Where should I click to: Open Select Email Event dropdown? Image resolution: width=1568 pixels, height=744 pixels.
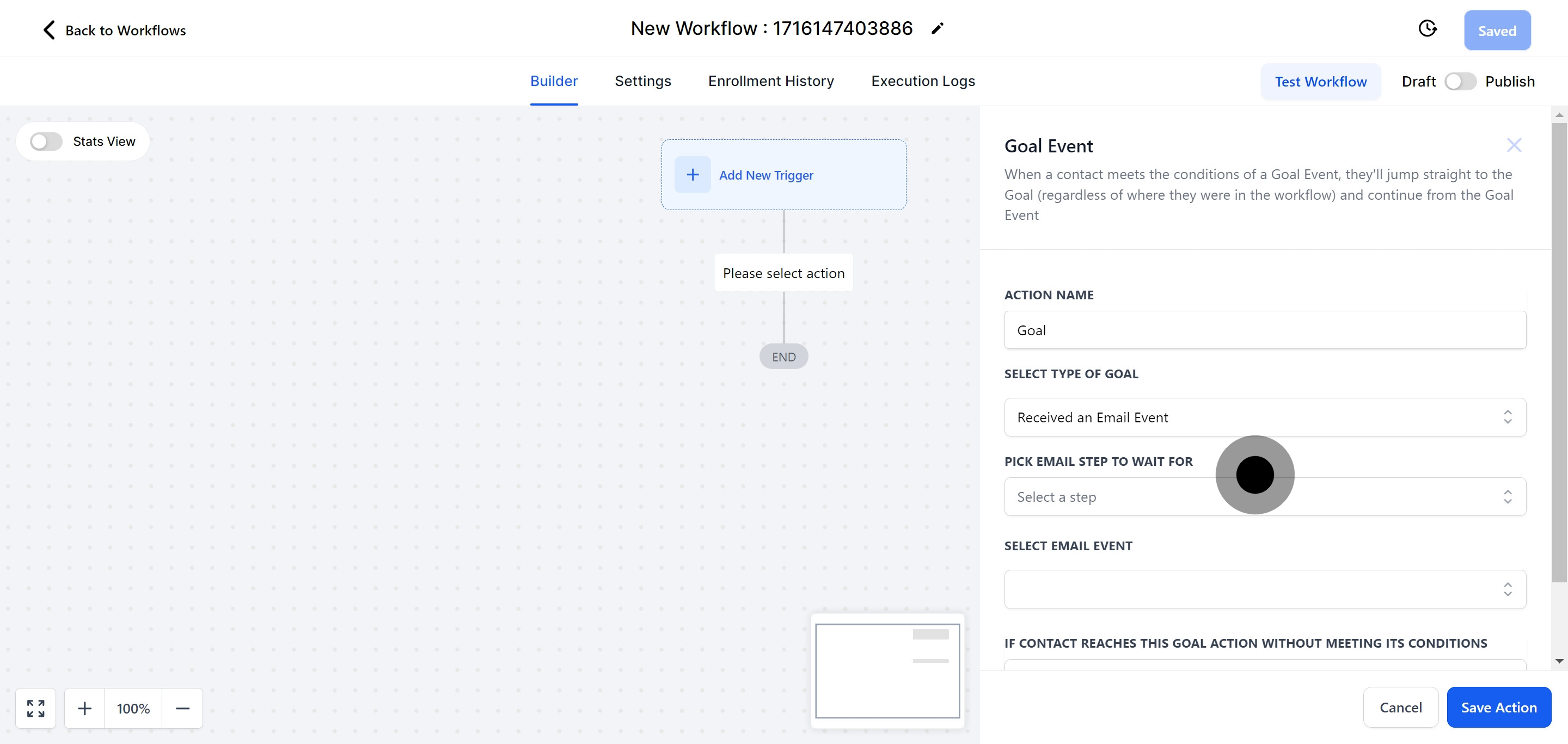1264,589
